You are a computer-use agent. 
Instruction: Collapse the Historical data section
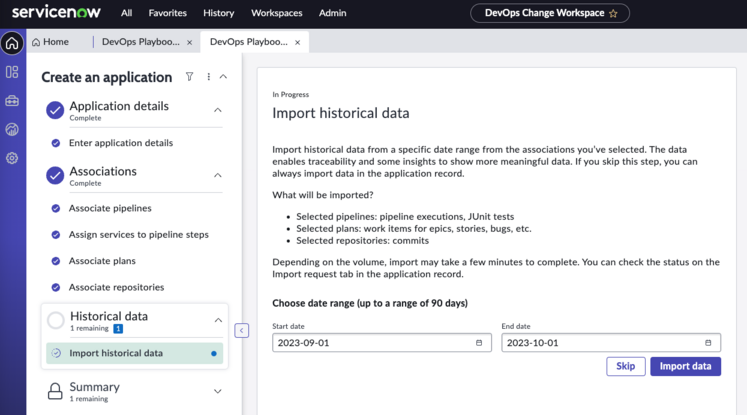pos(218,320)
